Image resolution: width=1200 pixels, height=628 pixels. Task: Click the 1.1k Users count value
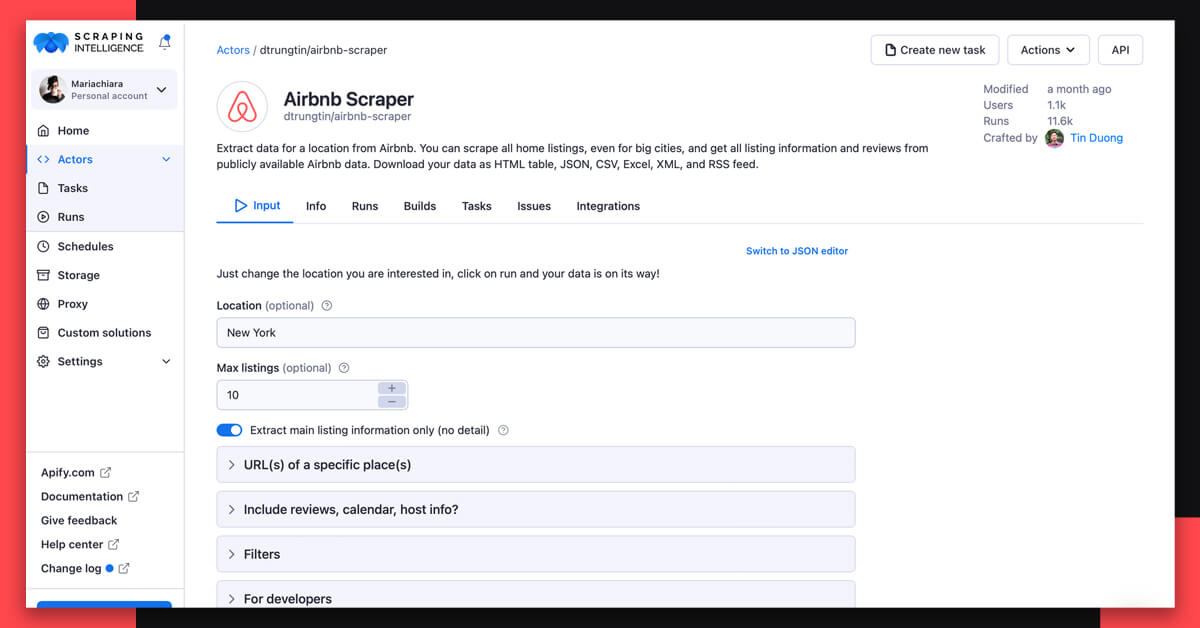coord(1056,105)
